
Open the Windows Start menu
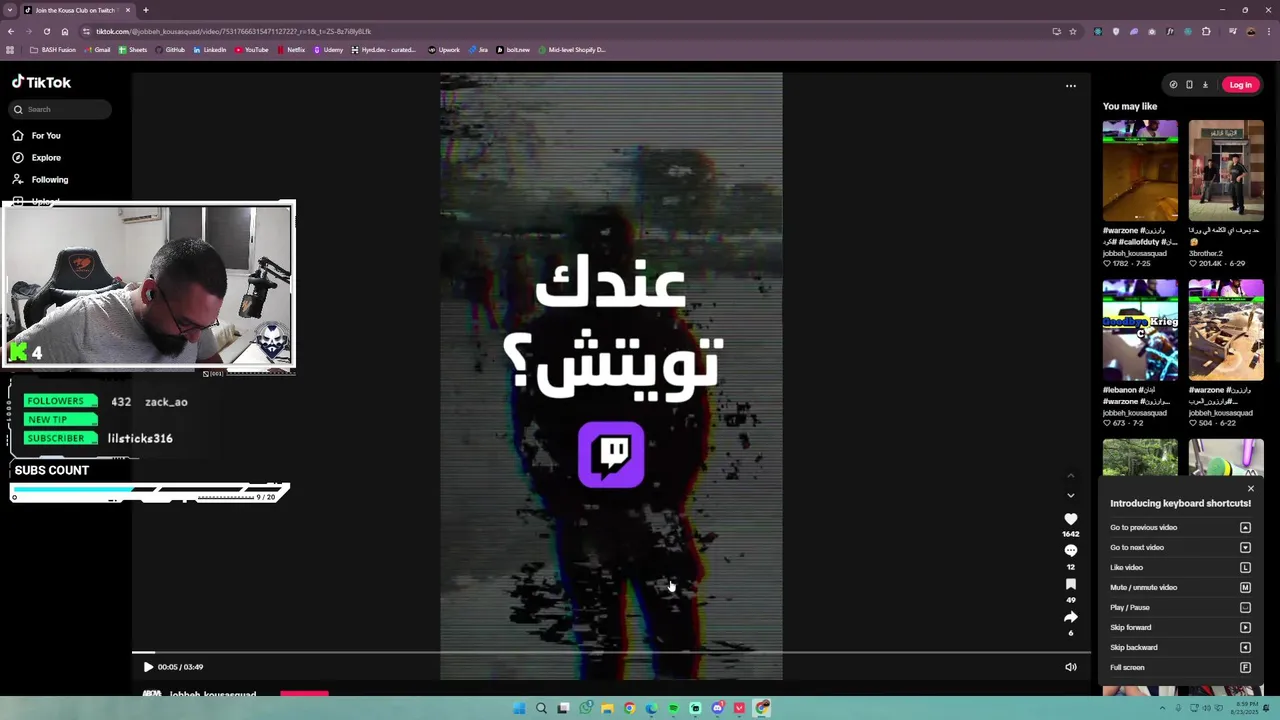pyautogui.click(x=519, y=708)
